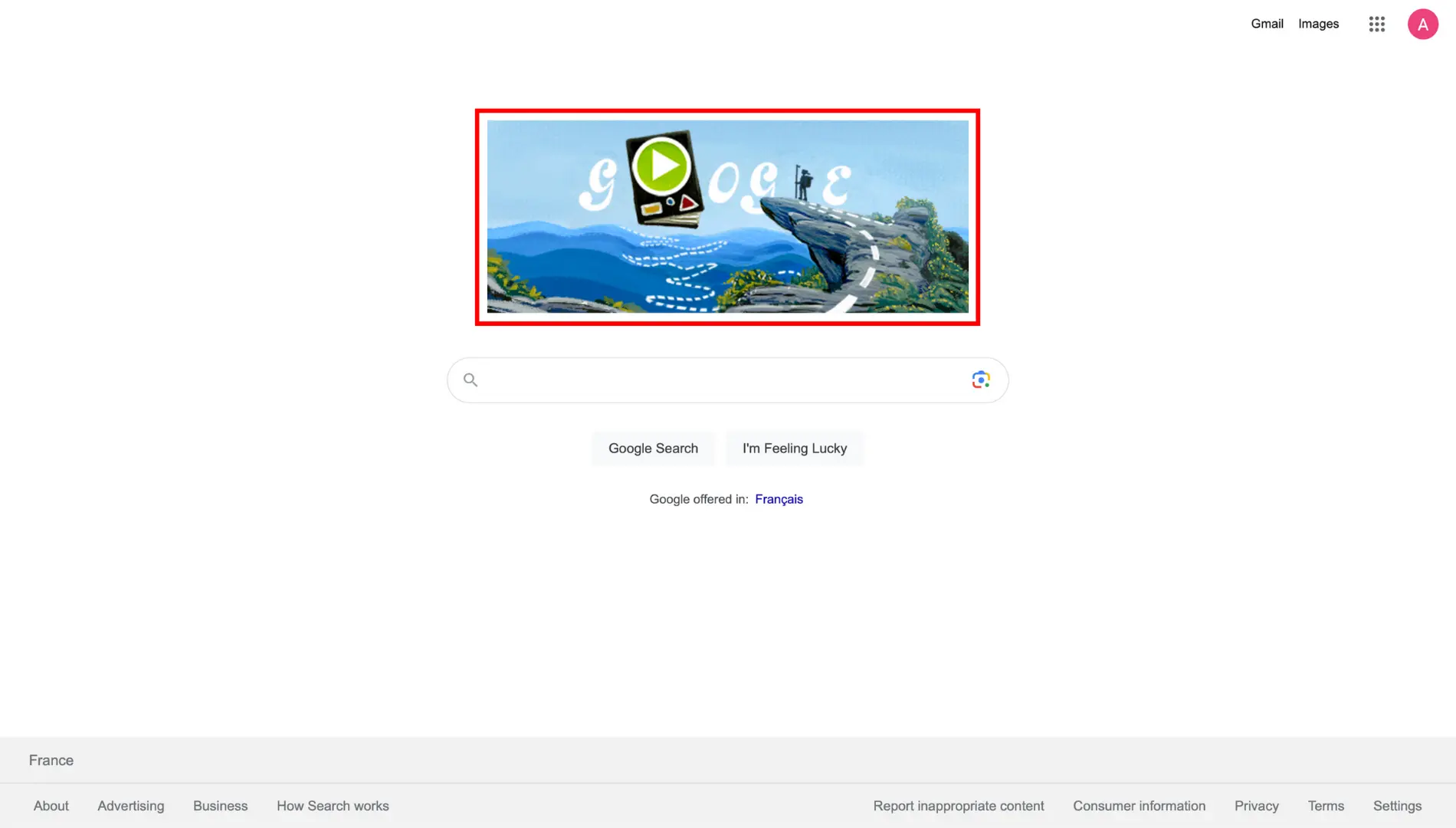Click the magnifying glass search icon

coord(471,379)
